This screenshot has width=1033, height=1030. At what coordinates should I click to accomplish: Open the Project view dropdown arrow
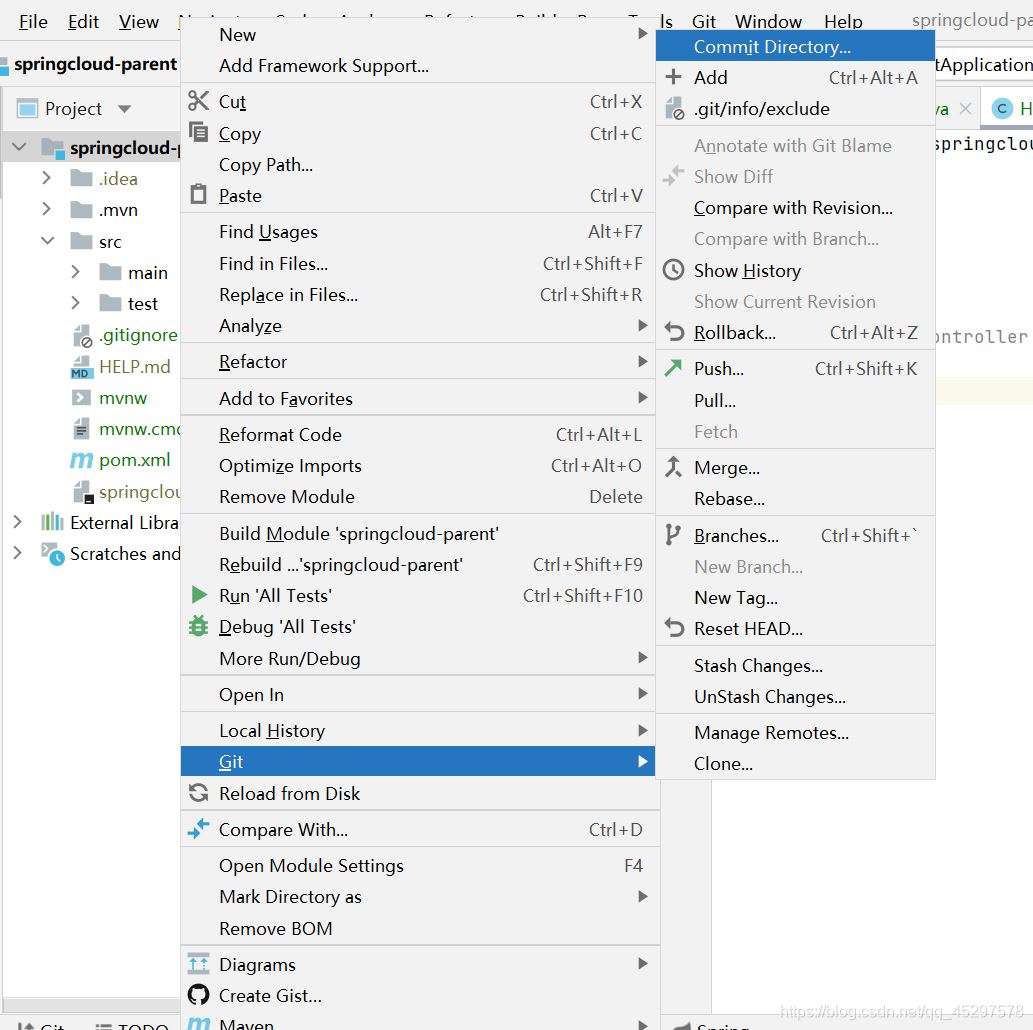click(124, 109)
